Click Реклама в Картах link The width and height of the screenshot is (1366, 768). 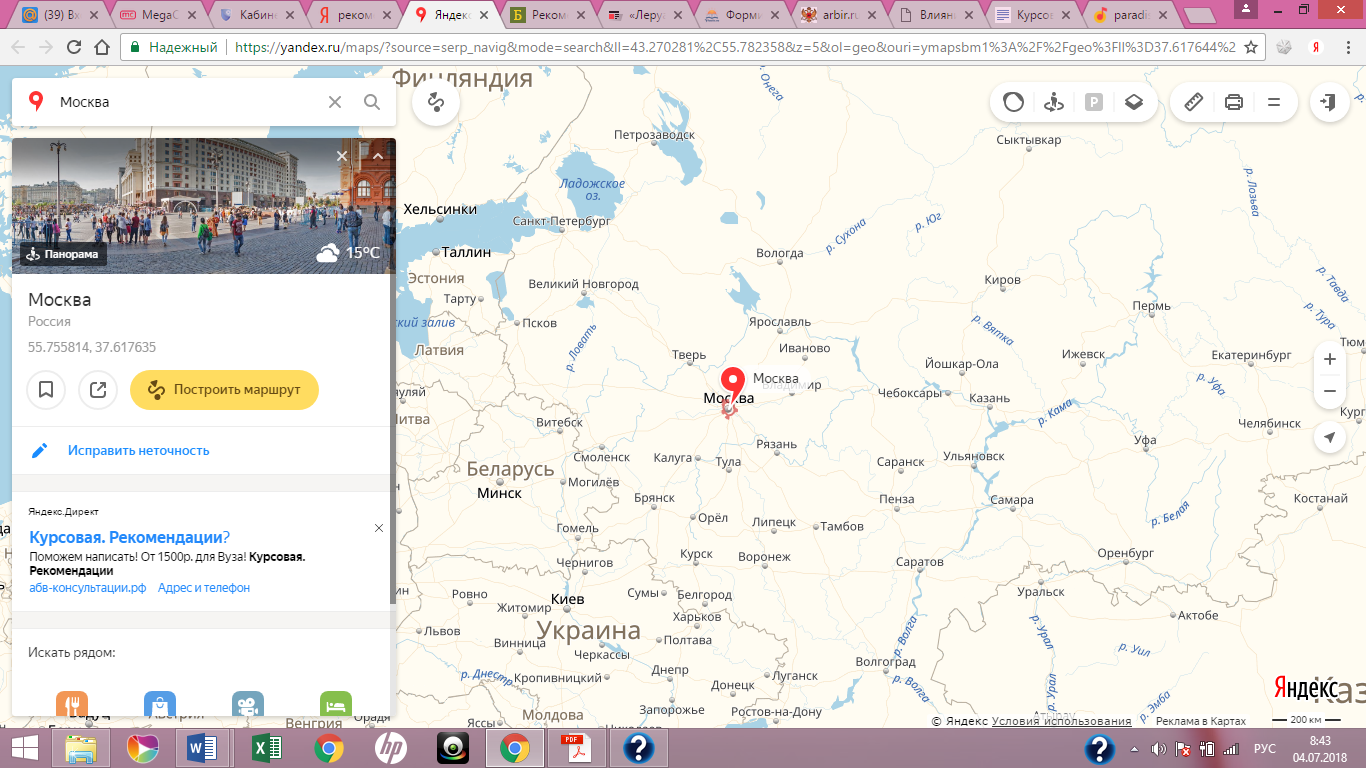coord(1201,721)
